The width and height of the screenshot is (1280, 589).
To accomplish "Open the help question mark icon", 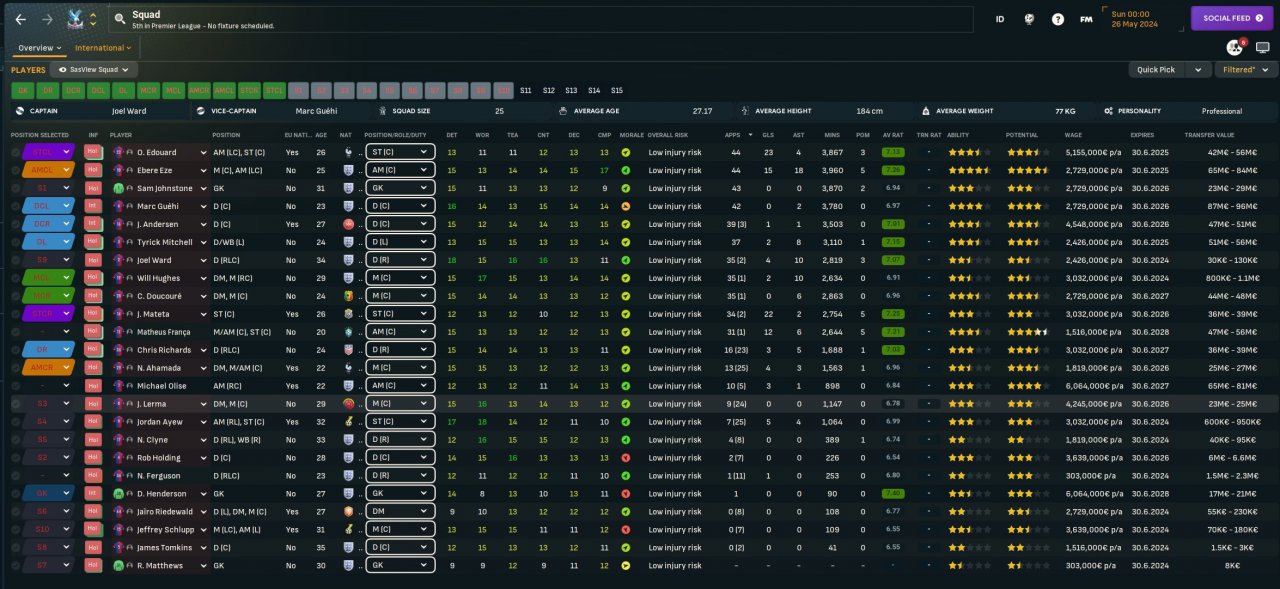I will click(x=1057, y=19).
